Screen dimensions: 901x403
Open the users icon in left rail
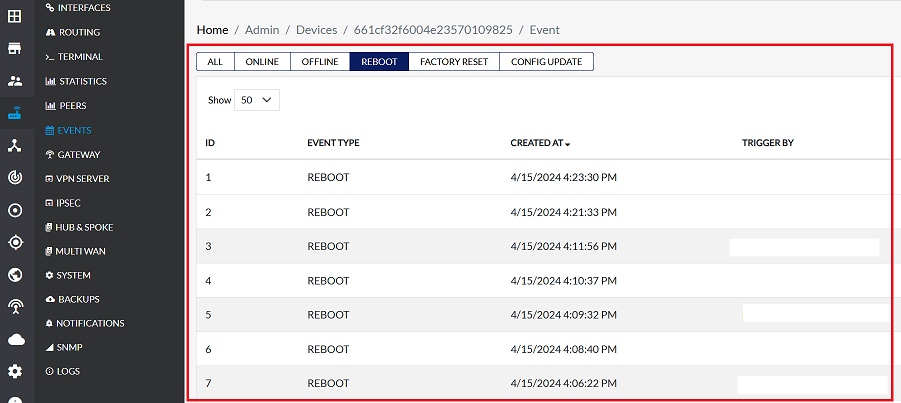click(14, 81)
